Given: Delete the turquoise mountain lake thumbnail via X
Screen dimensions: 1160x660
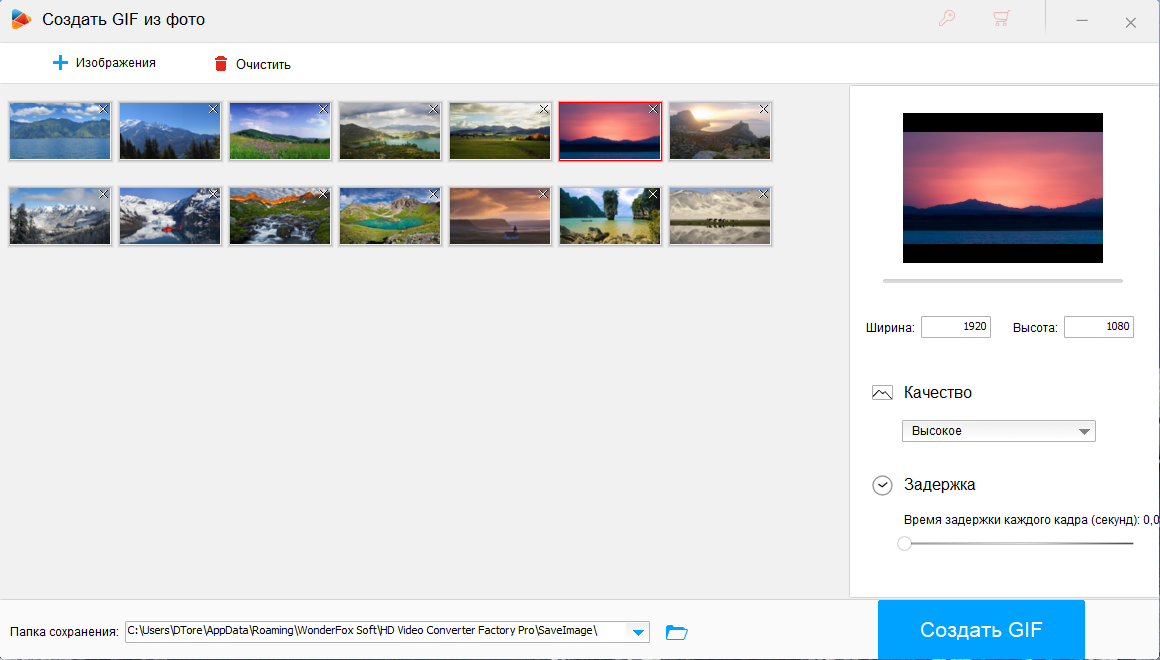Looking at the screenshot, I should 433,194.
